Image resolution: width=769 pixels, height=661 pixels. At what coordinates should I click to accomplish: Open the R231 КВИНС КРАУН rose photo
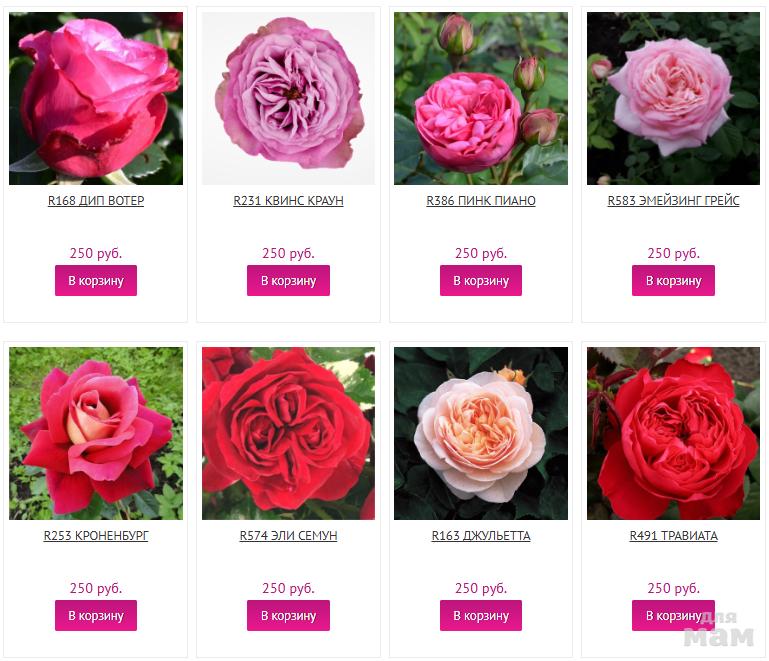pyautogui.click(x=288, y=99)
